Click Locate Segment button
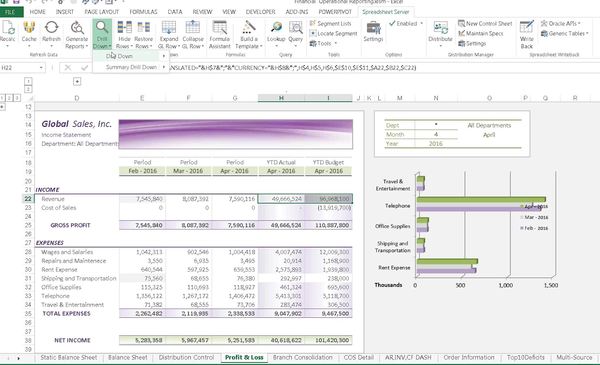The image size is (600, 365). (x=333, y=33)
